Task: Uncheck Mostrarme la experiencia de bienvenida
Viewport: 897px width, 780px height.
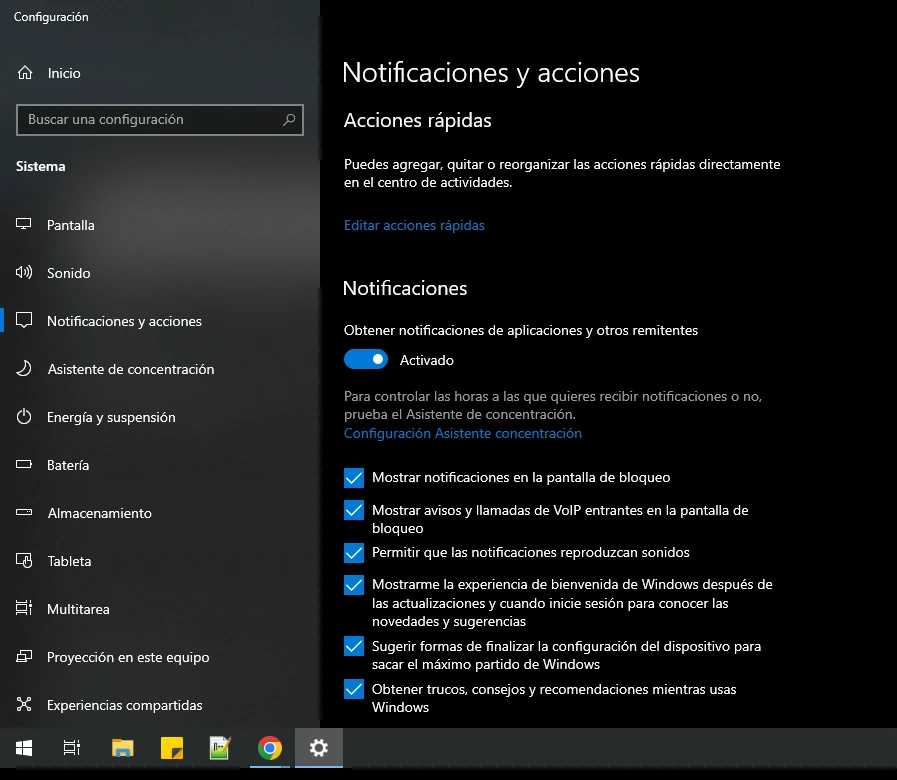Action: point(354,584)
